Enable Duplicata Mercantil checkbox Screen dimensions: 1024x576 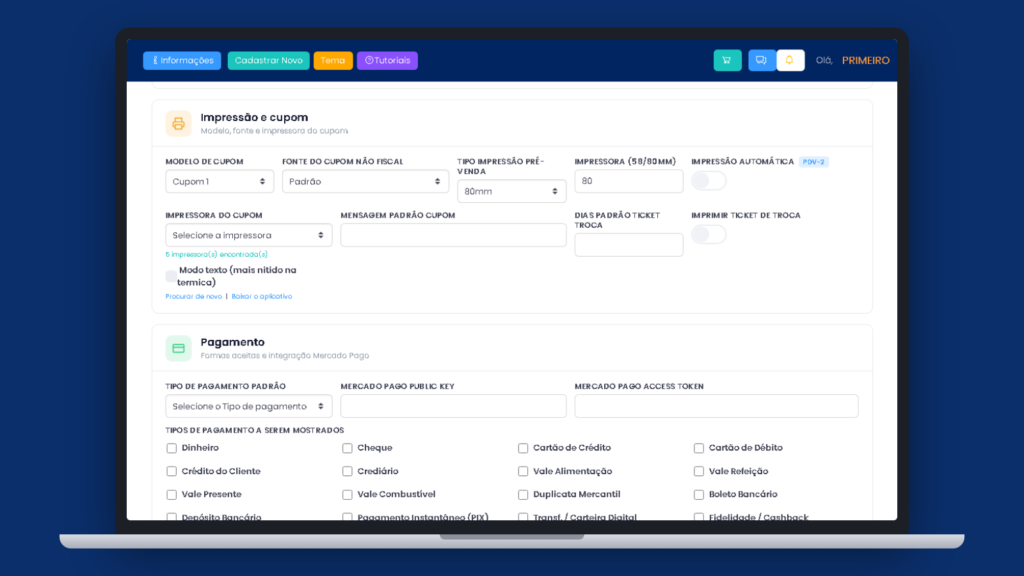tap(523, 495)
